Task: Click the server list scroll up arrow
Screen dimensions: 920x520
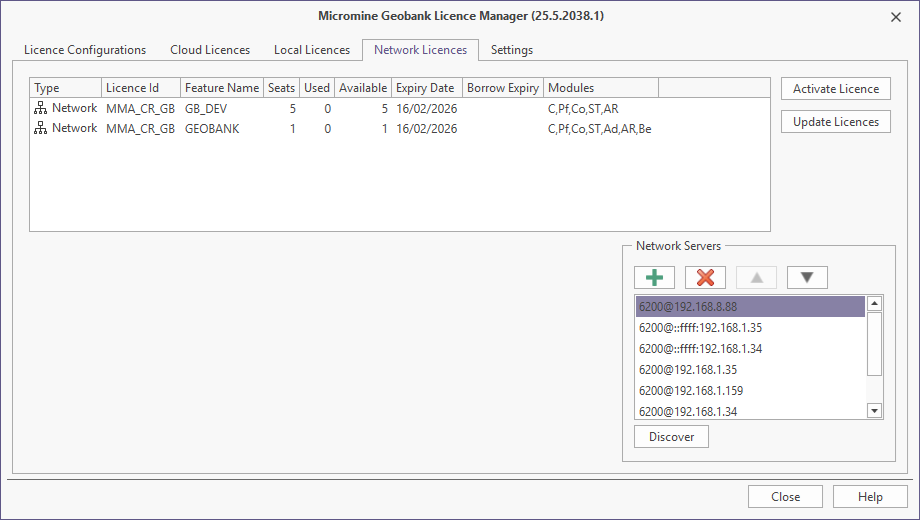Action: coord(874,303)
